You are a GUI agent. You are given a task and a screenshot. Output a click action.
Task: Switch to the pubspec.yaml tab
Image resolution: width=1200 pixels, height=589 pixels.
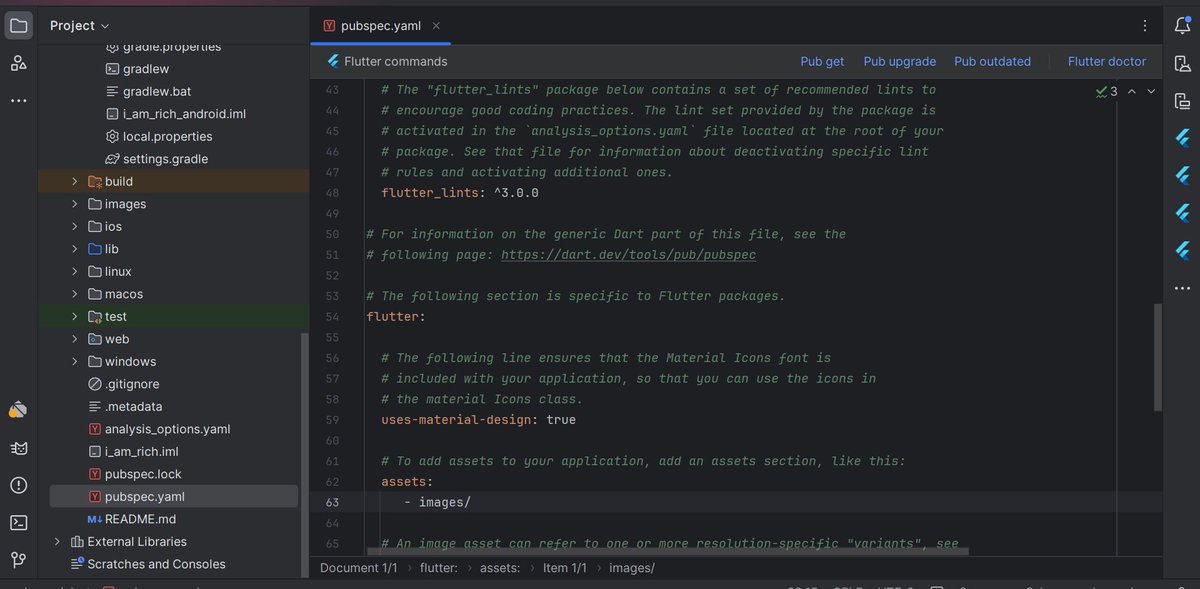380,26
